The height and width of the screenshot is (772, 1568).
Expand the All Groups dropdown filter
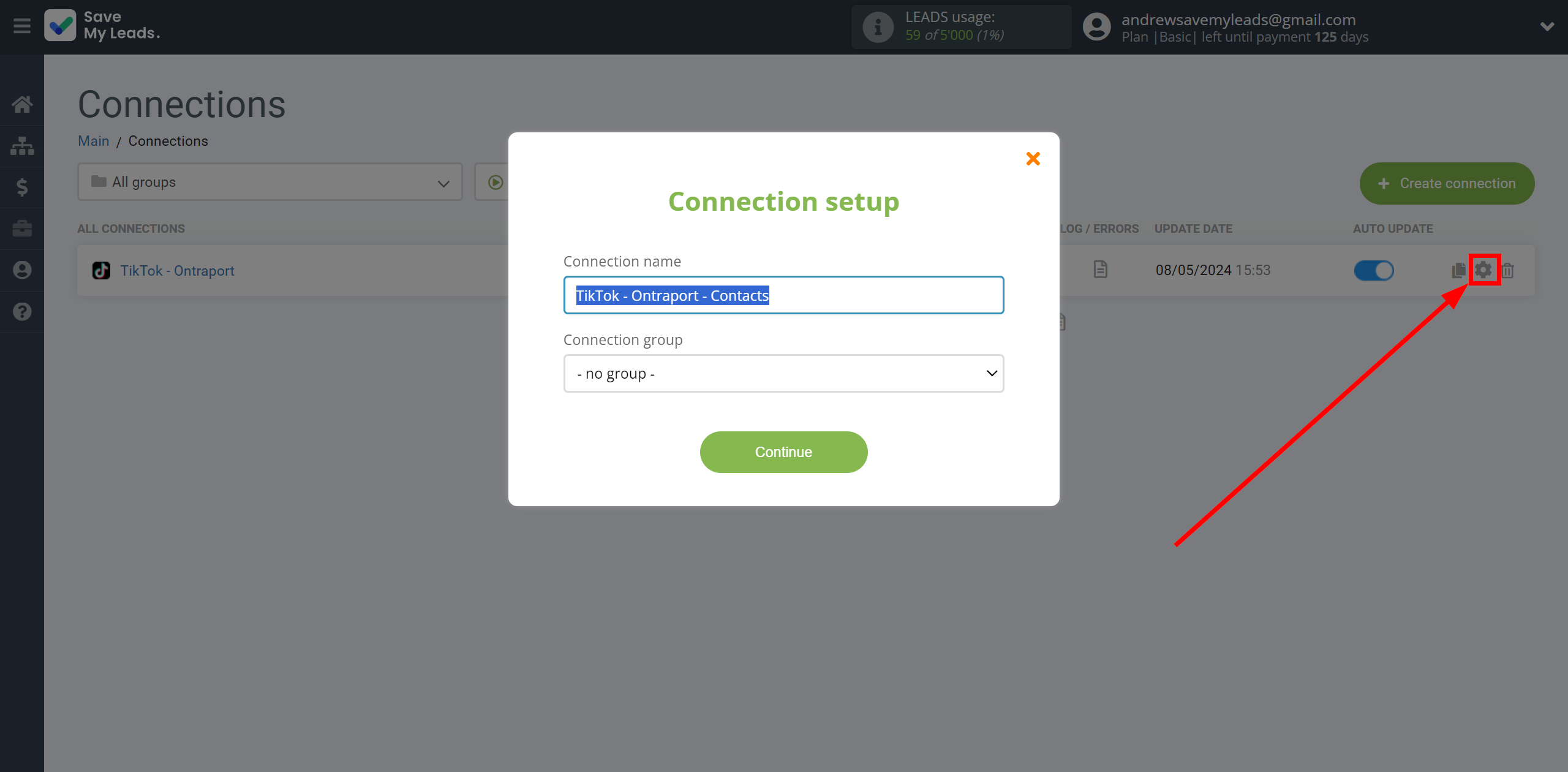coord(265,182)
